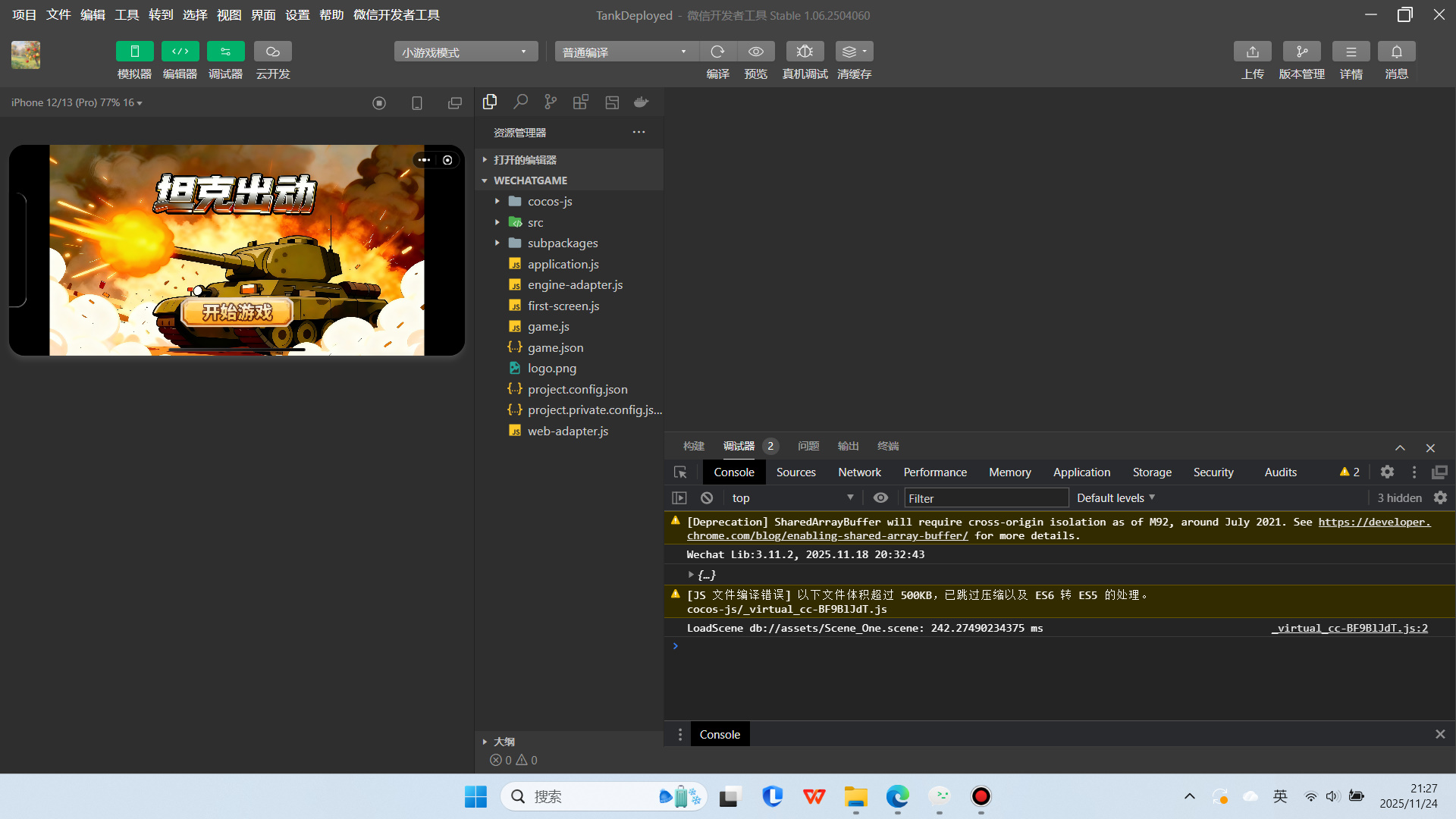This screenshot has width=1456, height=819.
Task: Open DevTools settings gear icon
Action: pos(1387,472)
